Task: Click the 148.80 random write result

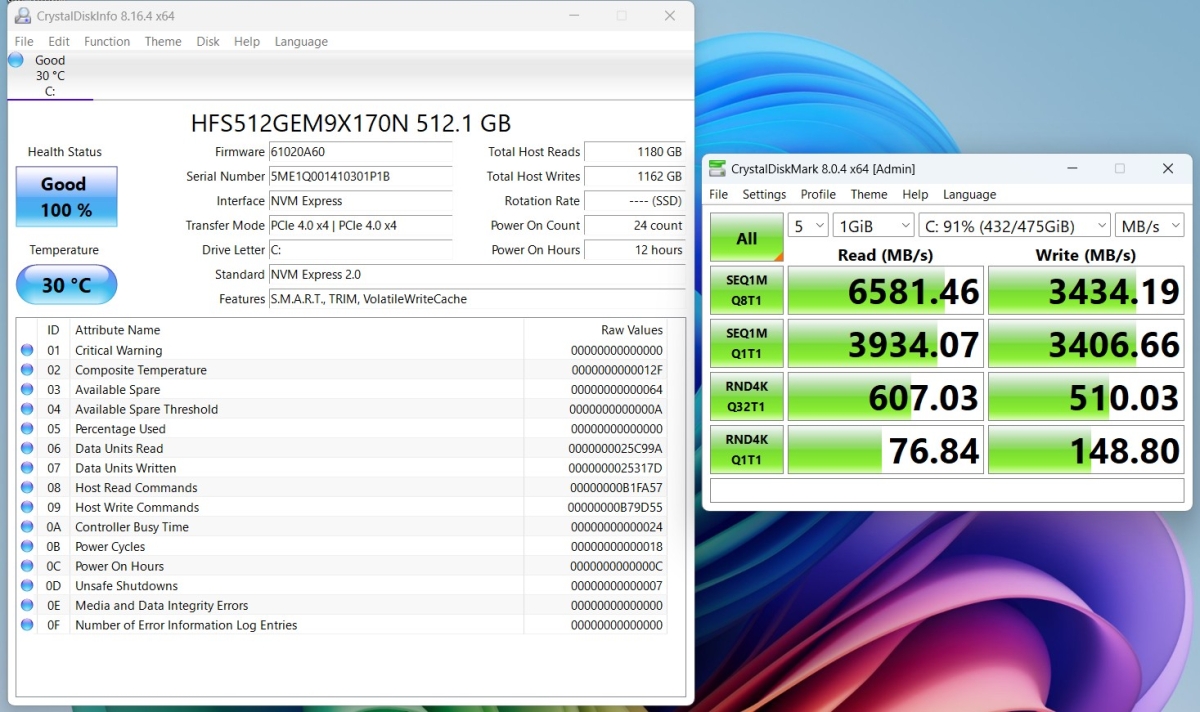Action: point(1086,450)
